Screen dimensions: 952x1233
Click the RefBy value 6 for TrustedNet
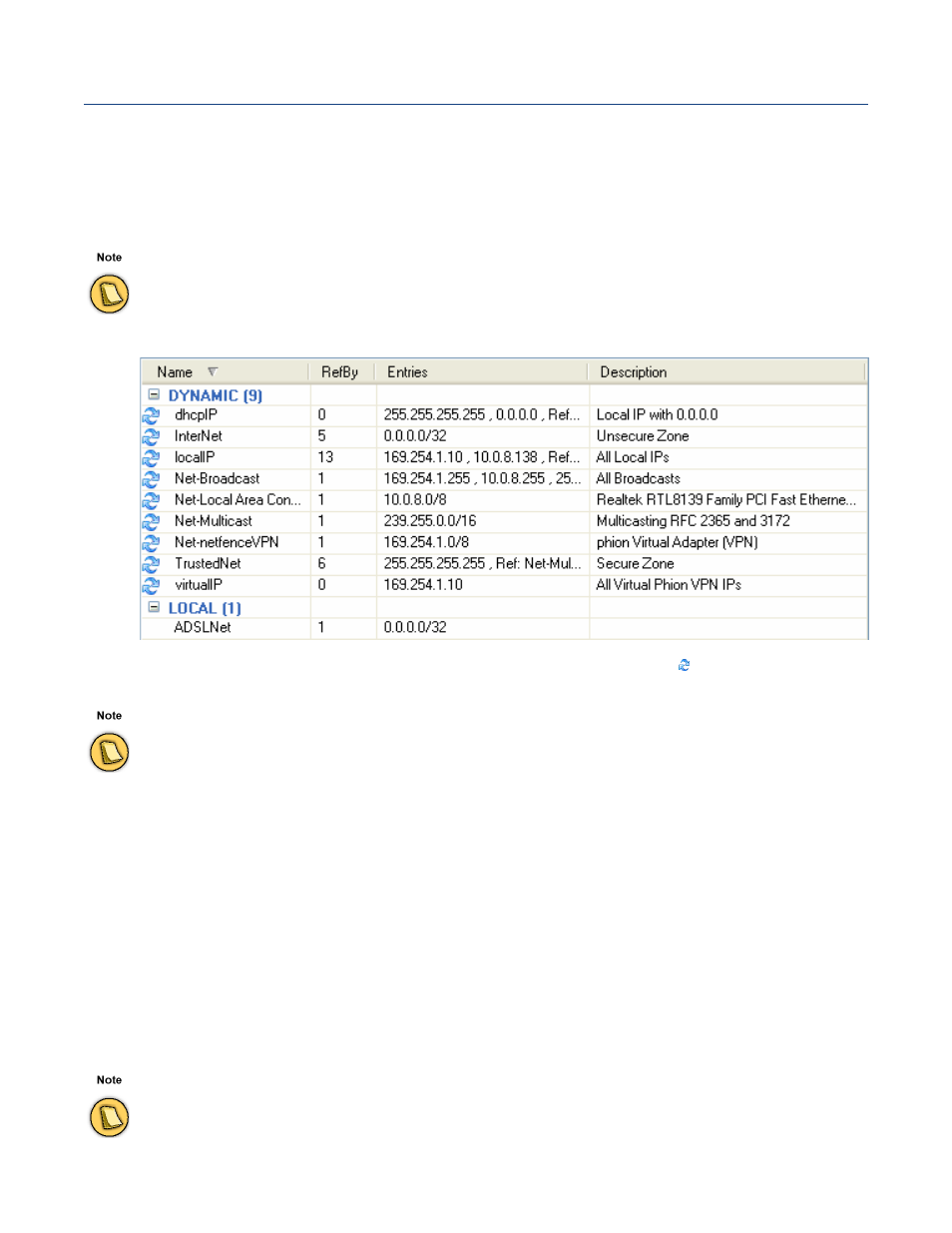coord(321,564)
